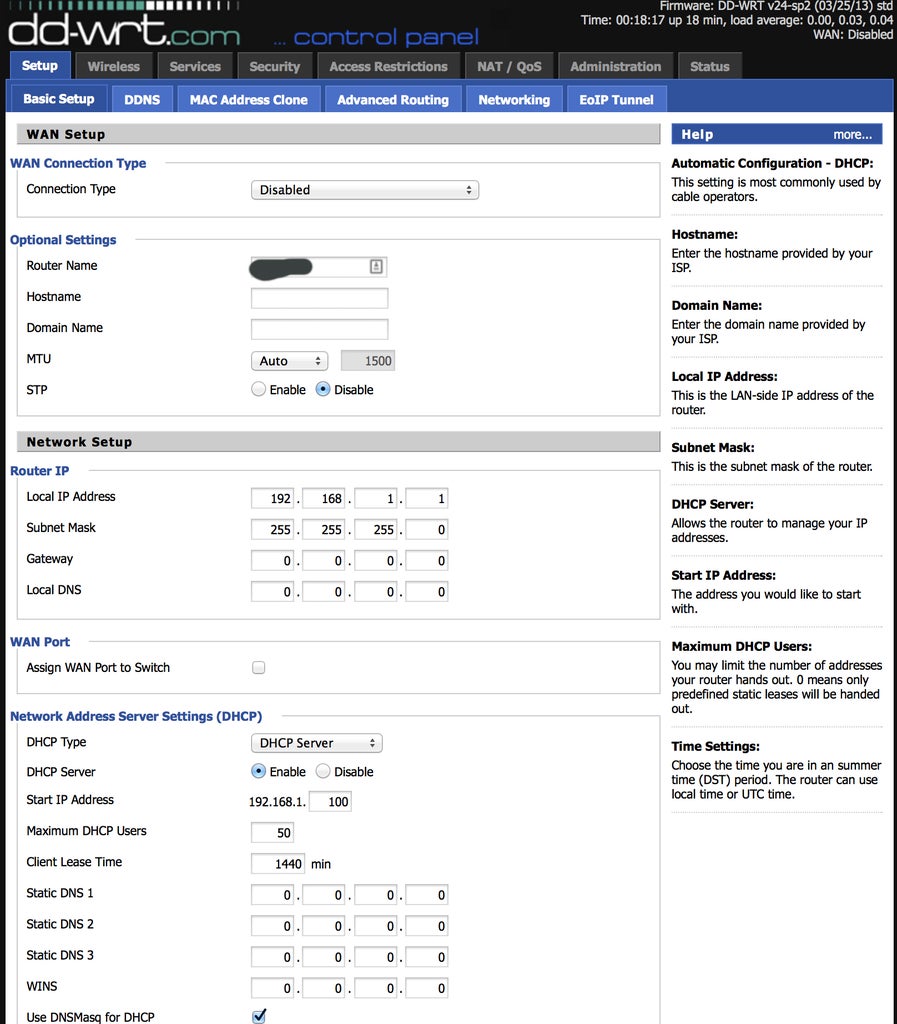Open the Administration tab
Viewport: 897px width, 1024px height.
click(615, 66)
